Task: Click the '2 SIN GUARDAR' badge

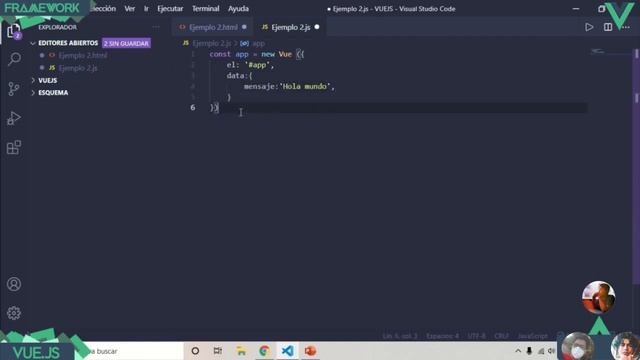Action: tap(126, 43)
